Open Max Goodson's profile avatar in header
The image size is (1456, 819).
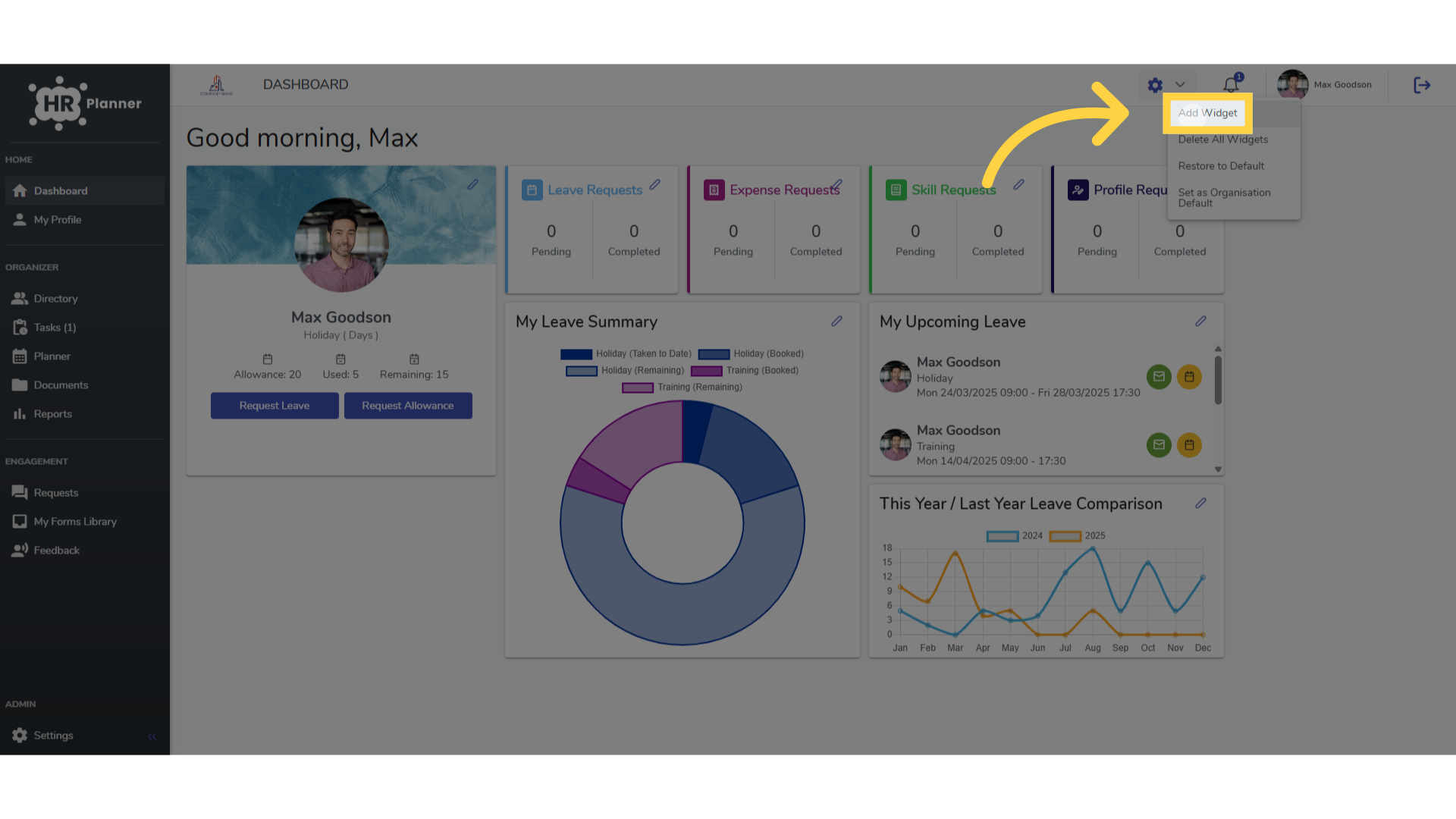coord(1292,85)
